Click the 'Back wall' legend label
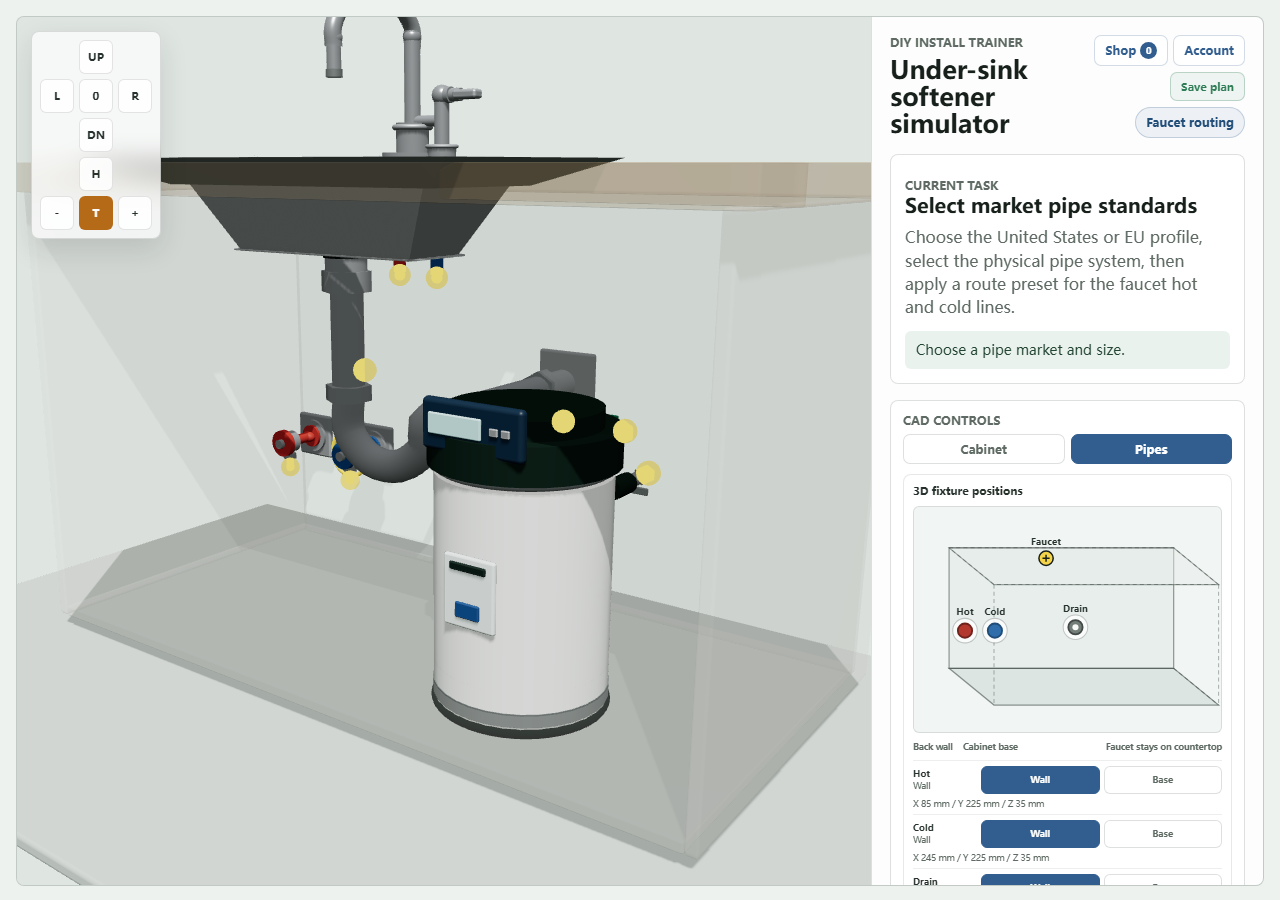 pos(933,747)
